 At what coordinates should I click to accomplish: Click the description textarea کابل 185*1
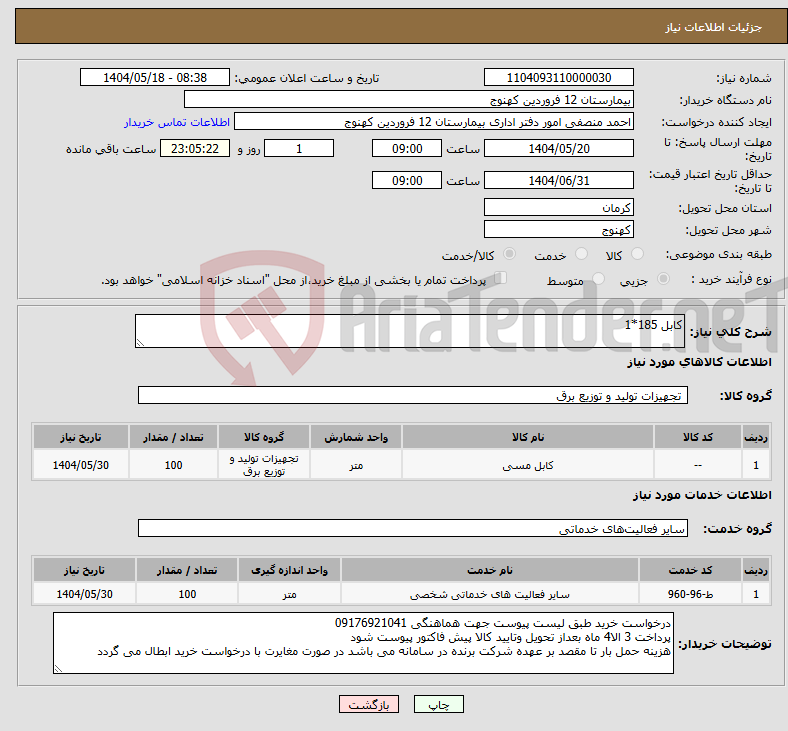(x=410, y=331)
